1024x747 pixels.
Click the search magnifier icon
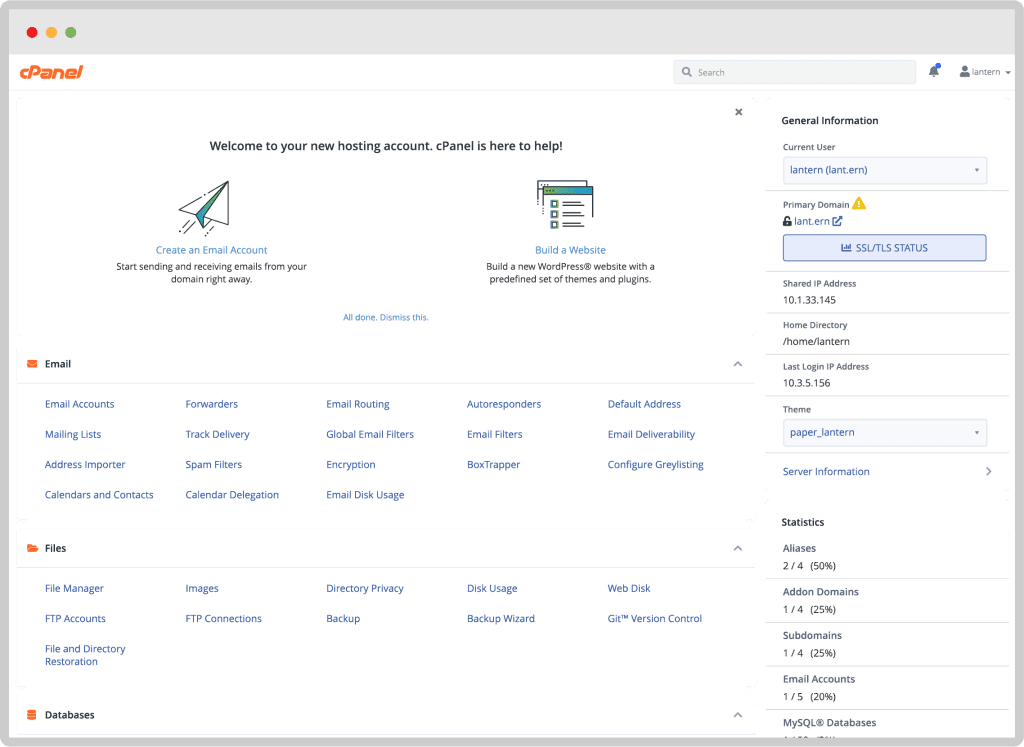(x=686, y=72)
